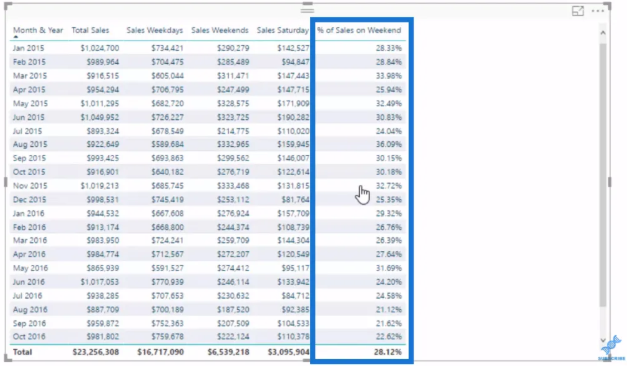Click weekend percentage 36.09%
The height and width of the screenshot is (366, 631).
pyautogui.click(x=389, y=144)
